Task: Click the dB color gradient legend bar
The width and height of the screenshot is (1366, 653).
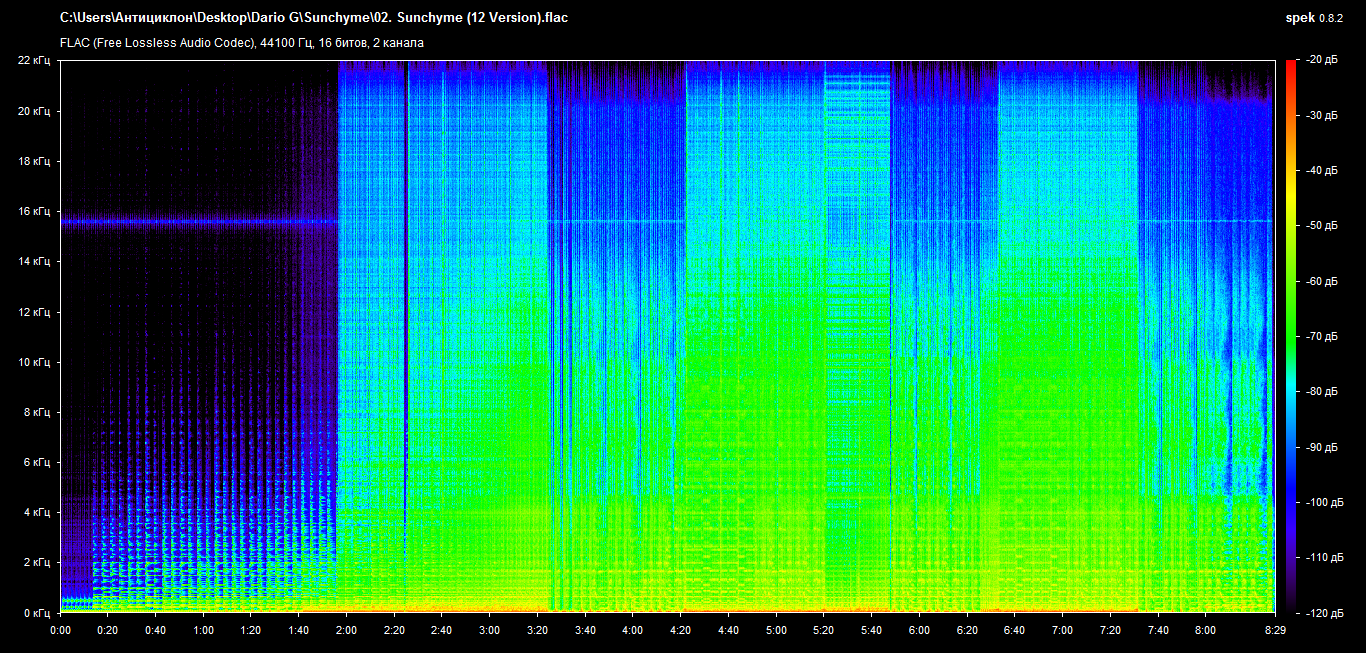Action: [1290, 336]
